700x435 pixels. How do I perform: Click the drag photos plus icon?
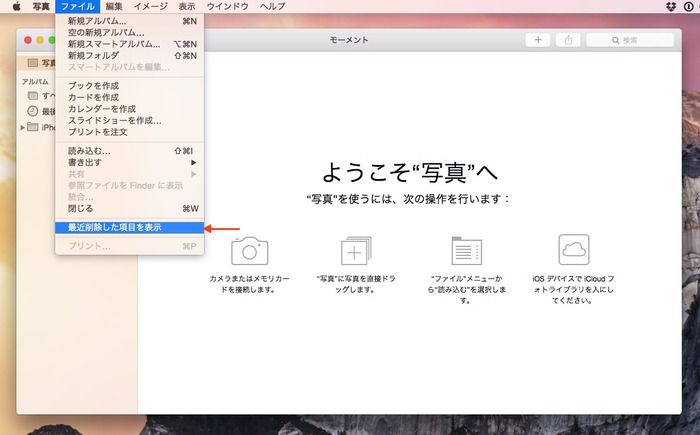click(356, 251)
